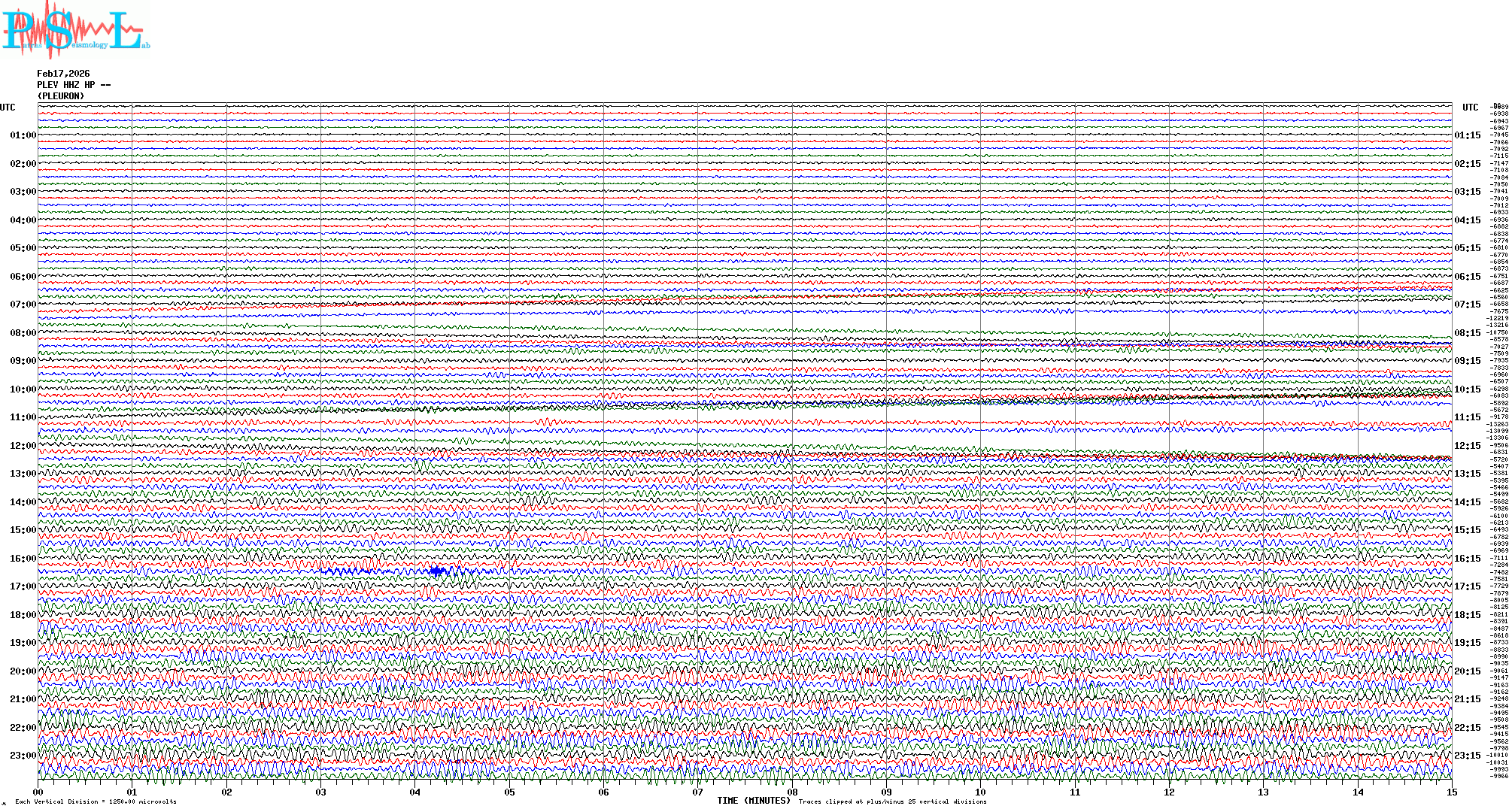This screenshot has height=812, width=1512.
Task: Click the 07:00 hour label on left axis
Action: [x=23, y=304]
